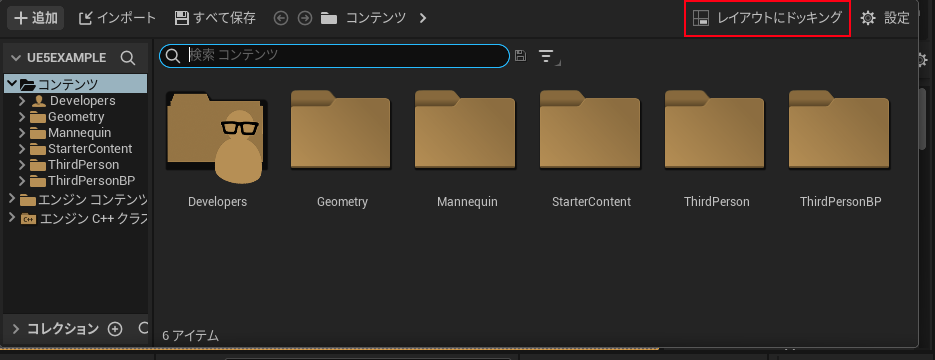This screenshot has height=360, width=935.
Task: Go forward with the history forward arrow
Action: 305,18
